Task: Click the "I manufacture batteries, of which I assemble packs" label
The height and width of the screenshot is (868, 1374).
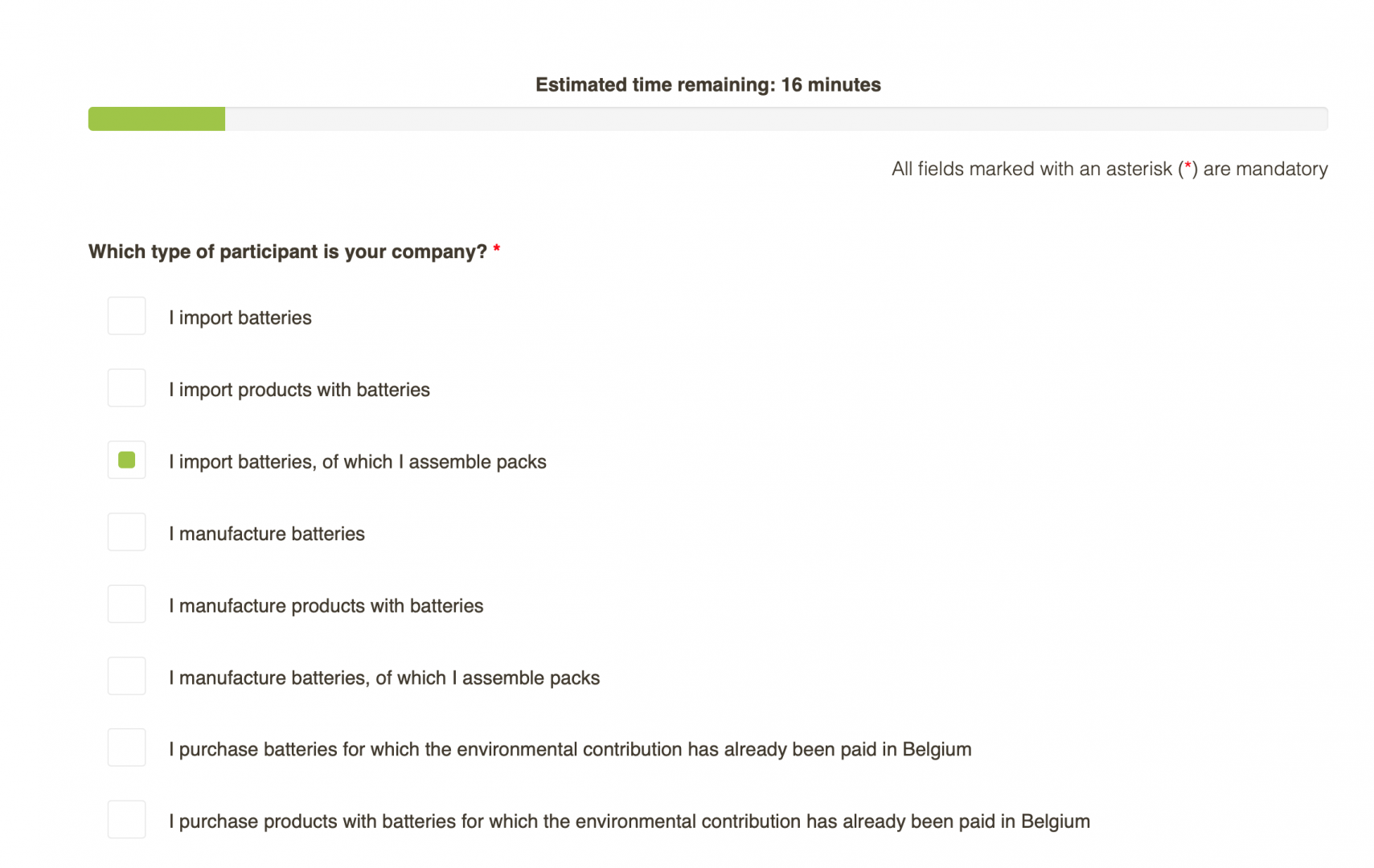Action: click(x=384, y=678)
